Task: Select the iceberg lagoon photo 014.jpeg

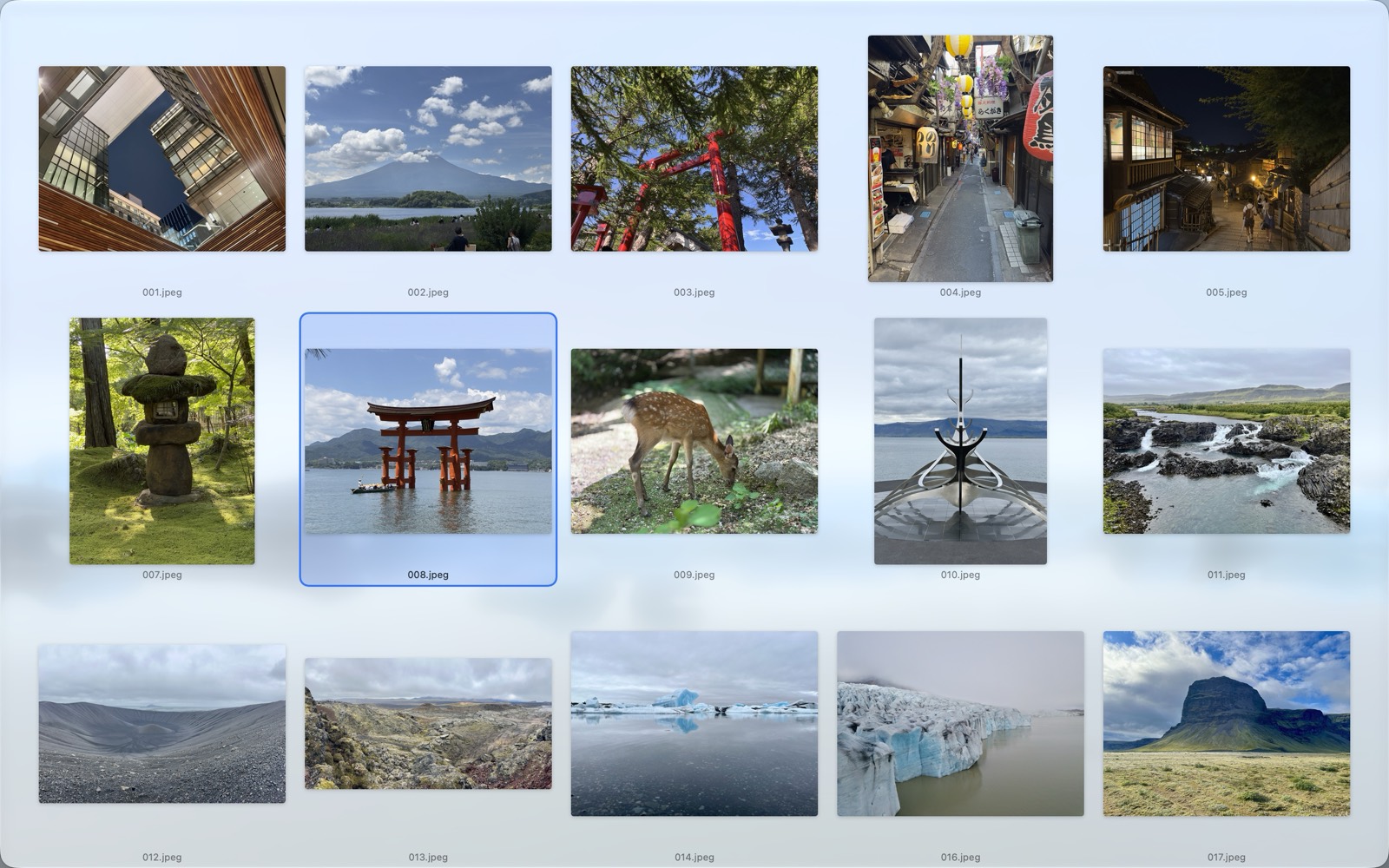Action: point(694,724)
